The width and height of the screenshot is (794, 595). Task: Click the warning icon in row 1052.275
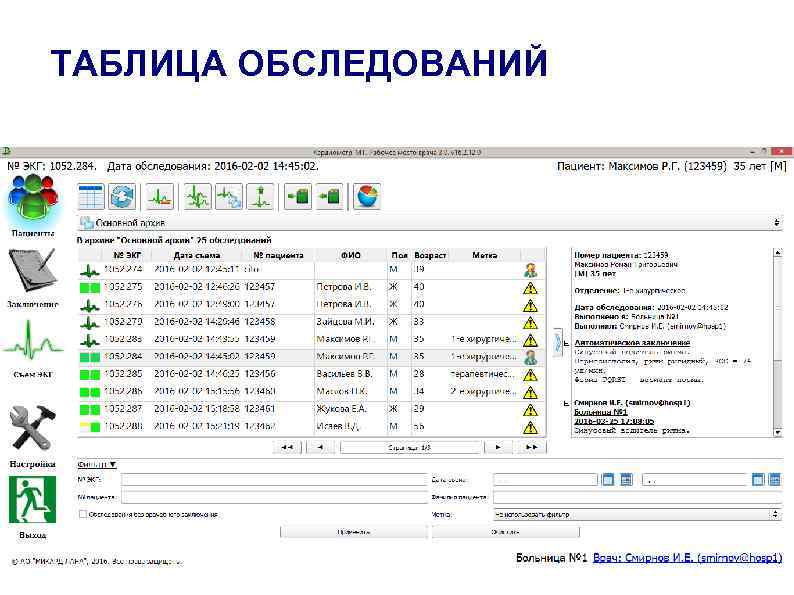(x=530, y=288)
